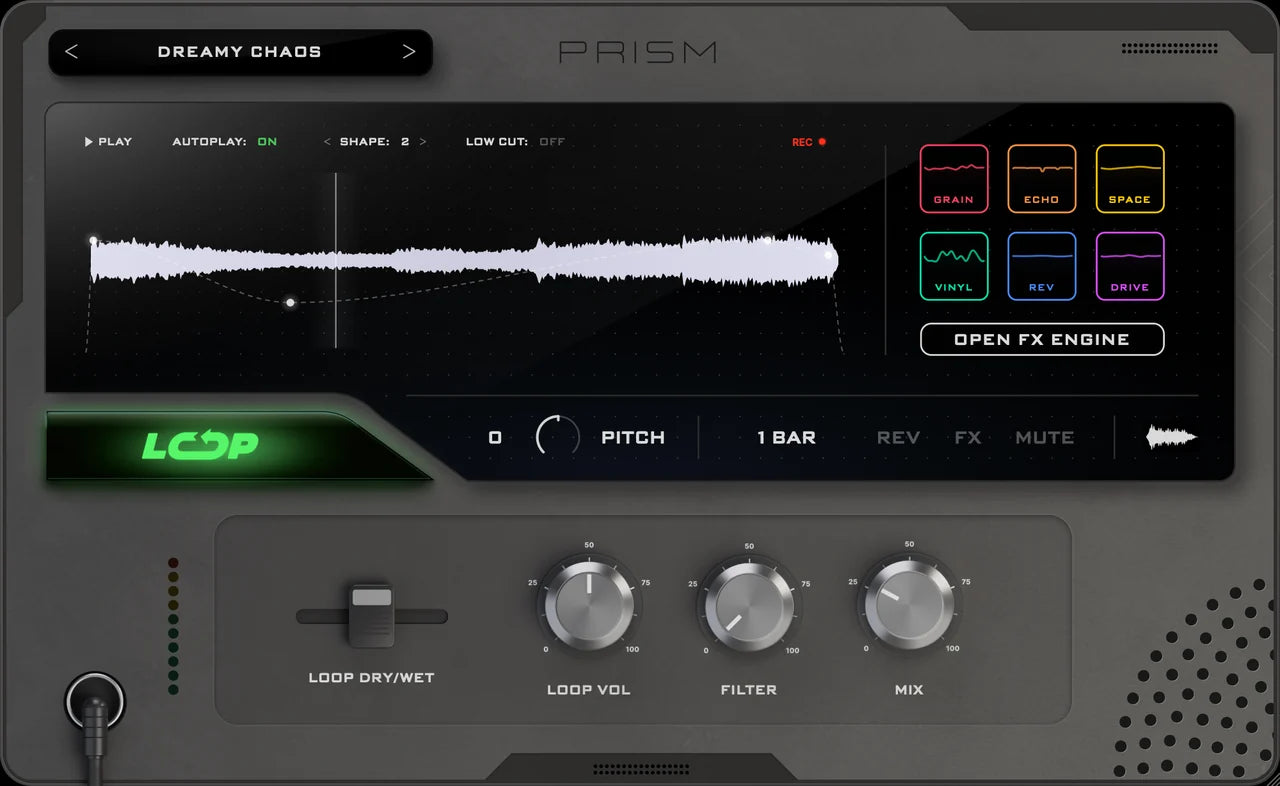Image resolution: width=1280 pixels, height=786 pixels.
Task: Go to next preset with right arrow
Action: 408,52
